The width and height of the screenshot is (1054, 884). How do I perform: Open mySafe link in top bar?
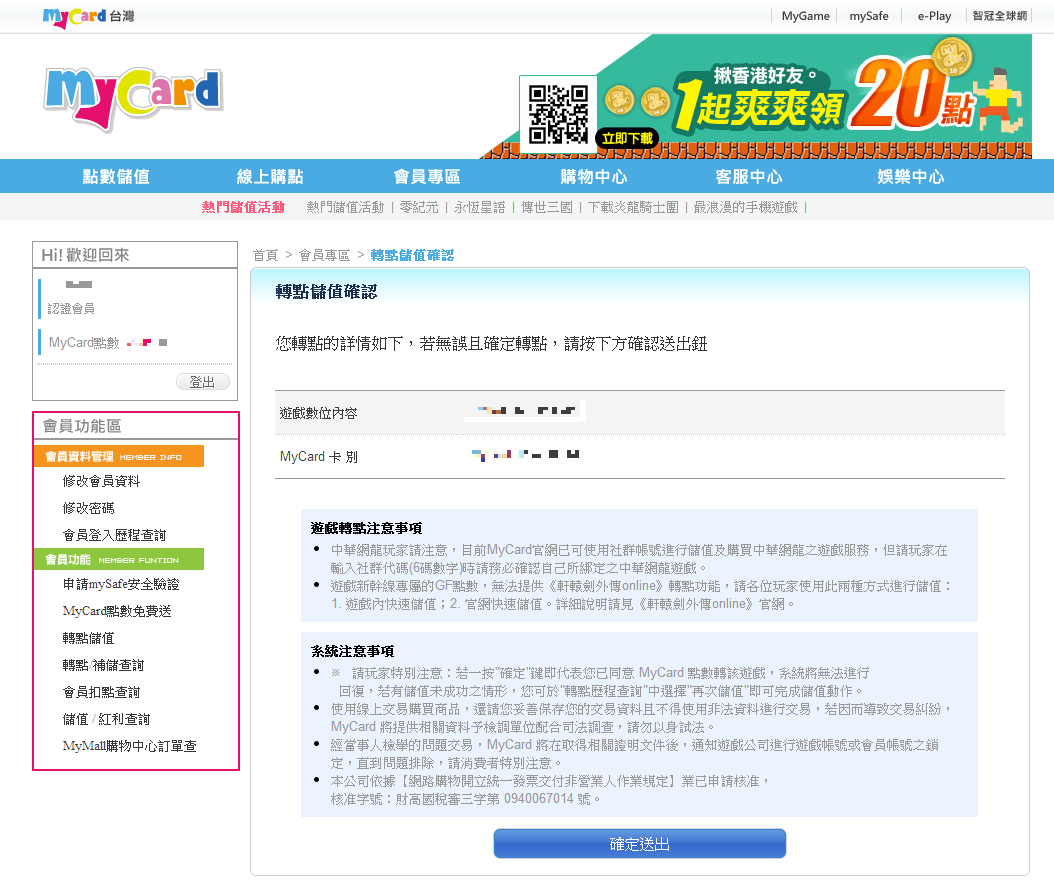point(868,16)
